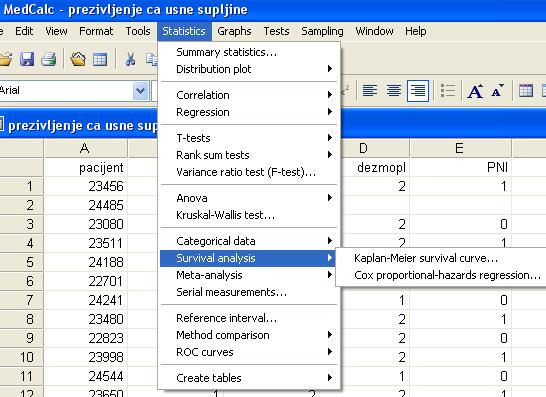
Task: Expand Correlation submenu
Action: (250, 95)
